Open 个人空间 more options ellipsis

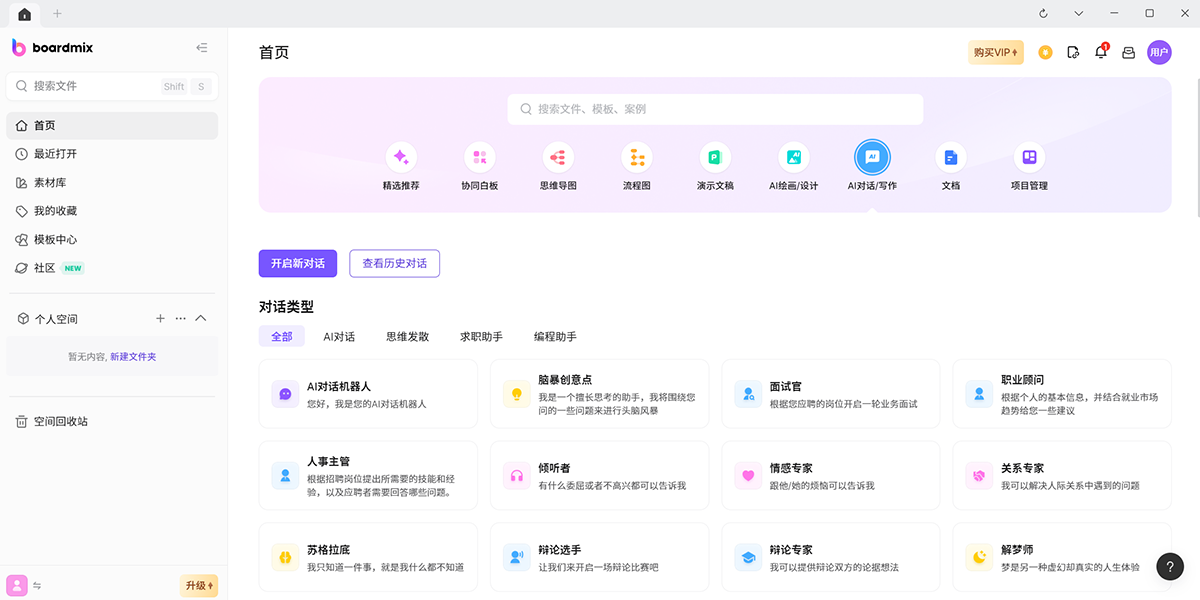[181, 319]
